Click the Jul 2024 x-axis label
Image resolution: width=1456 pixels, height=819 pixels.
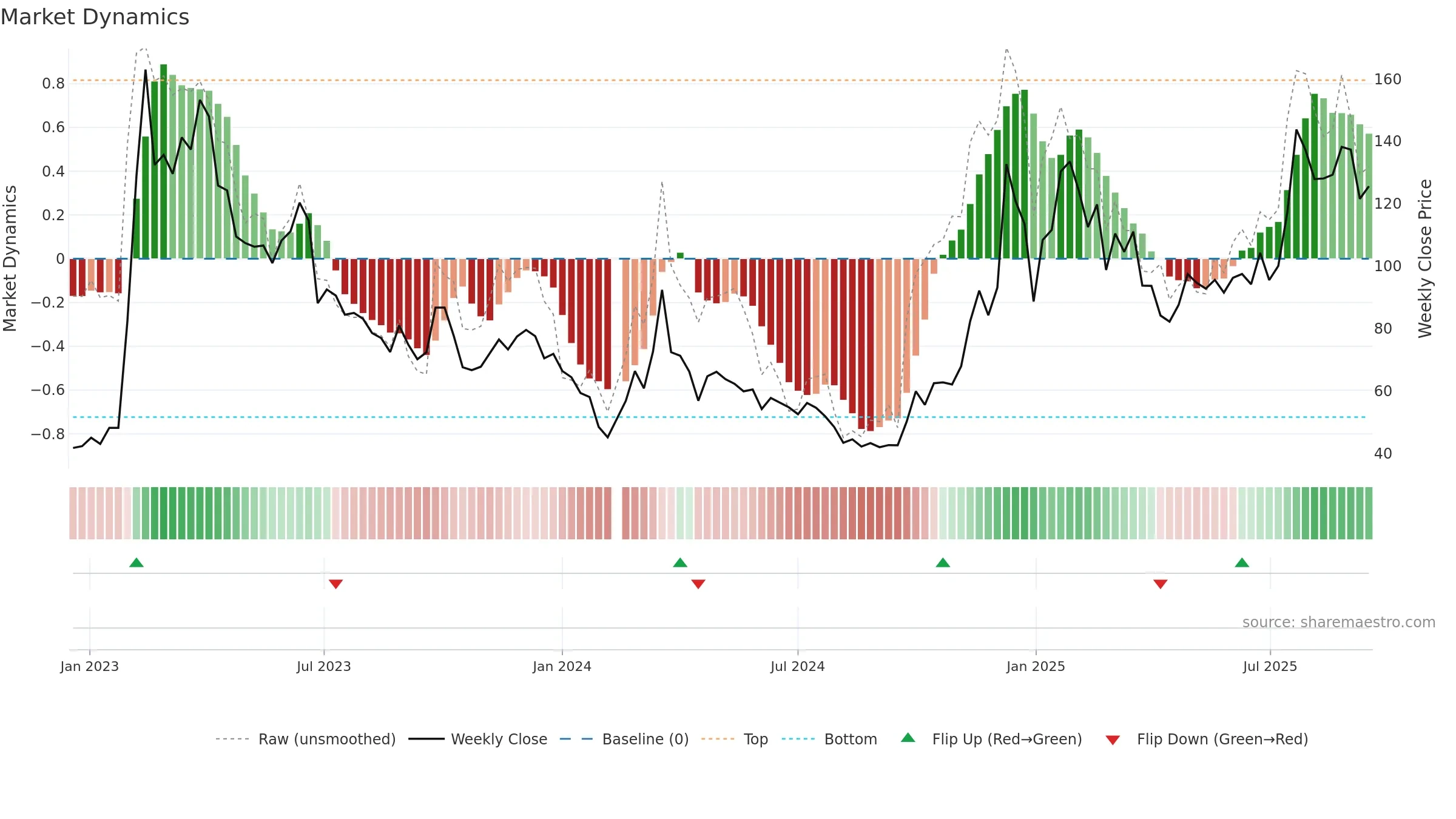coord(798,666)
